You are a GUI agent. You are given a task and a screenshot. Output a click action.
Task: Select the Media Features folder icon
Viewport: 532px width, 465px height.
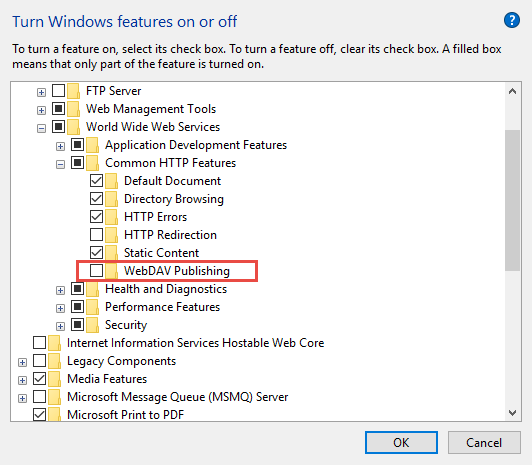tap(54, 379)
